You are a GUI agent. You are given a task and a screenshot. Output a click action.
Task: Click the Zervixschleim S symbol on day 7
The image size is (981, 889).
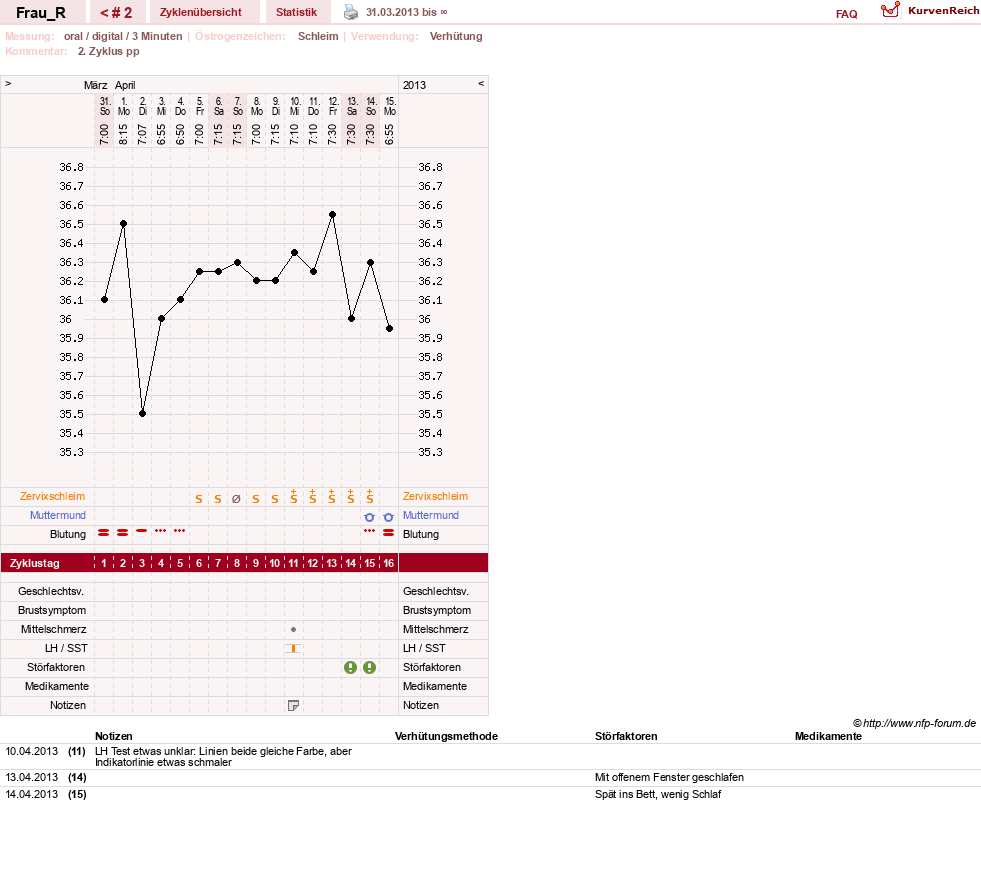pos(218,499)
